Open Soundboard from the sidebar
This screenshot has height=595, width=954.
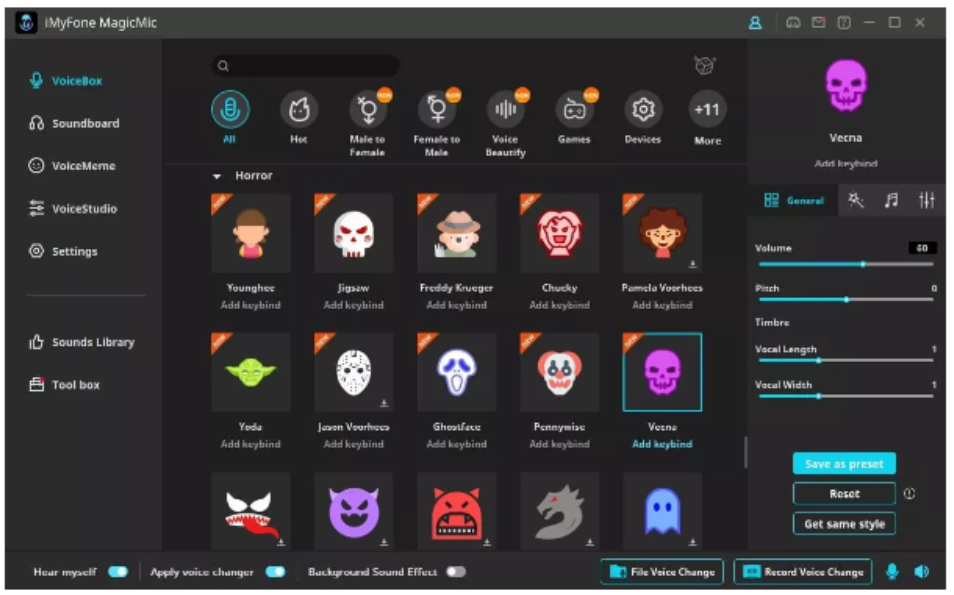(x=85, y=124)
